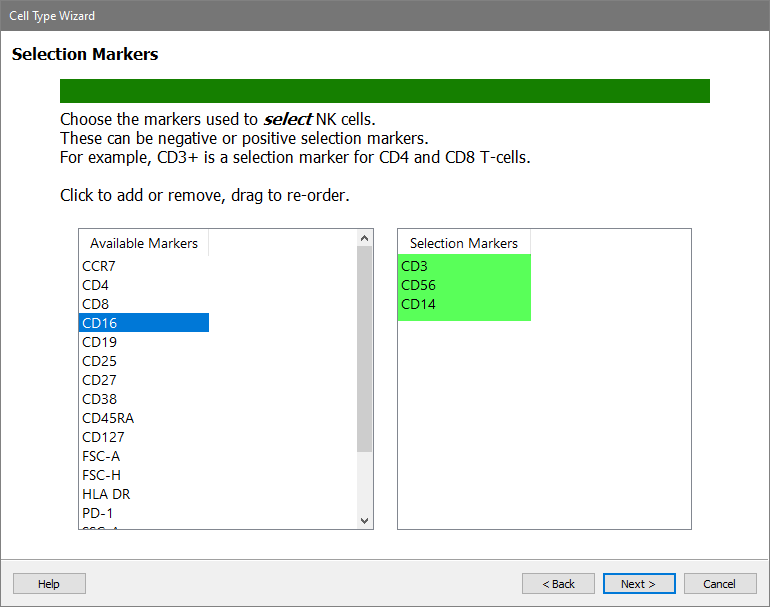The image size is (770, 607).
Task: Add the CD45RA marker
Action: click(x=108, y=418)
